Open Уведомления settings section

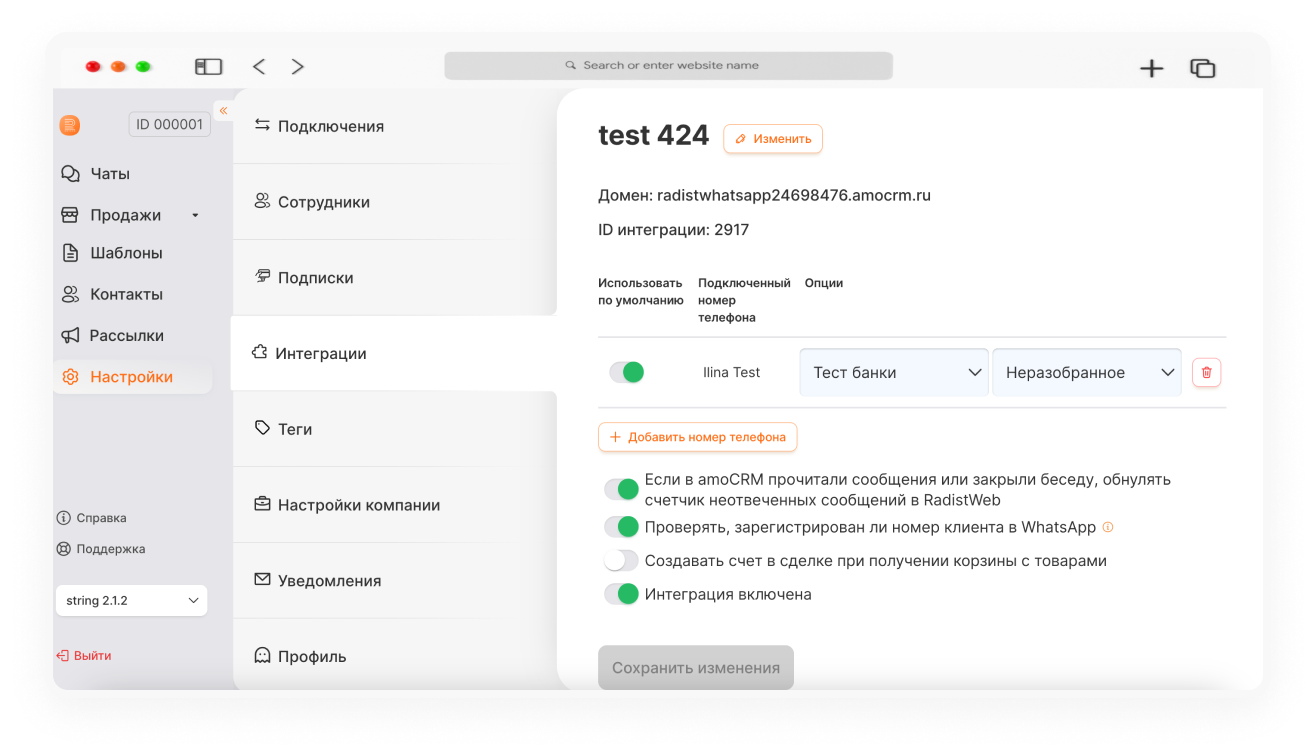tap(394, 581)
